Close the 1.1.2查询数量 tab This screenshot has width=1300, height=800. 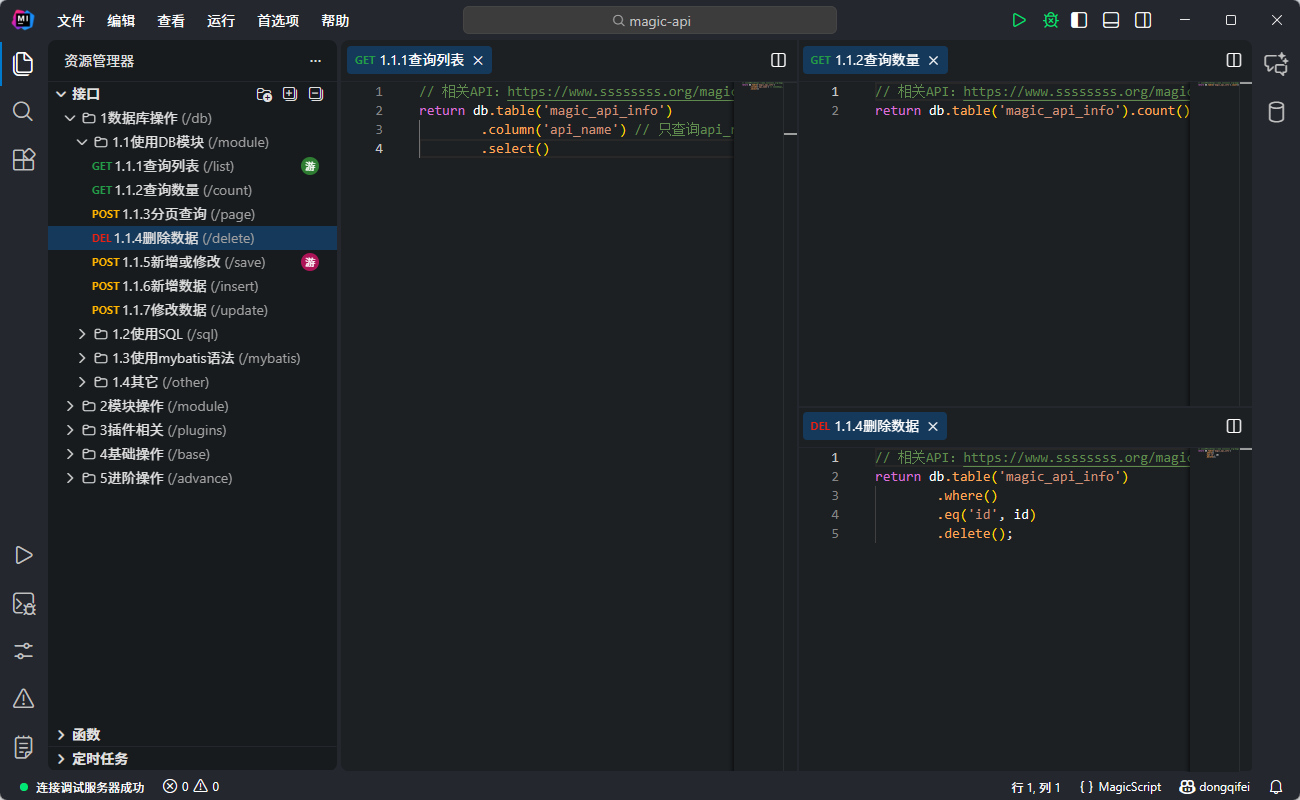(x=933, y=61)
